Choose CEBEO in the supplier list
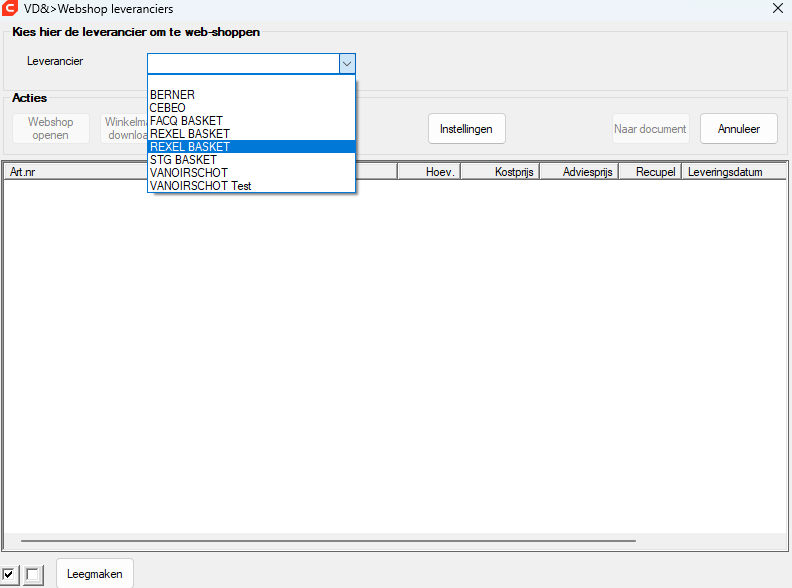 252,108
